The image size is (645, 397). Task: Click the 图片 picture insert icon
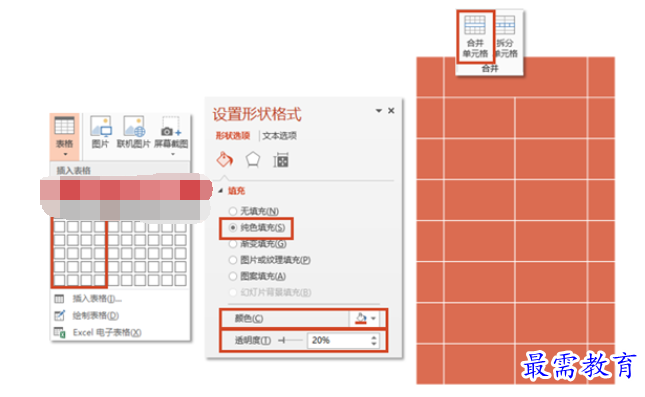(101, 127)
